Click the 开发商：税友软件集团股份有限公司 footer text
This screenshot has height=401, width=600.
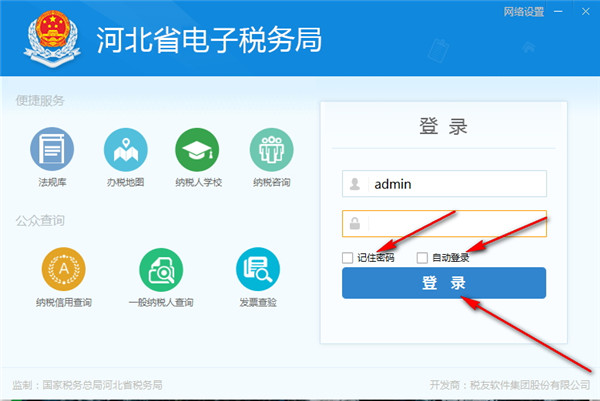tap(510, 385)
